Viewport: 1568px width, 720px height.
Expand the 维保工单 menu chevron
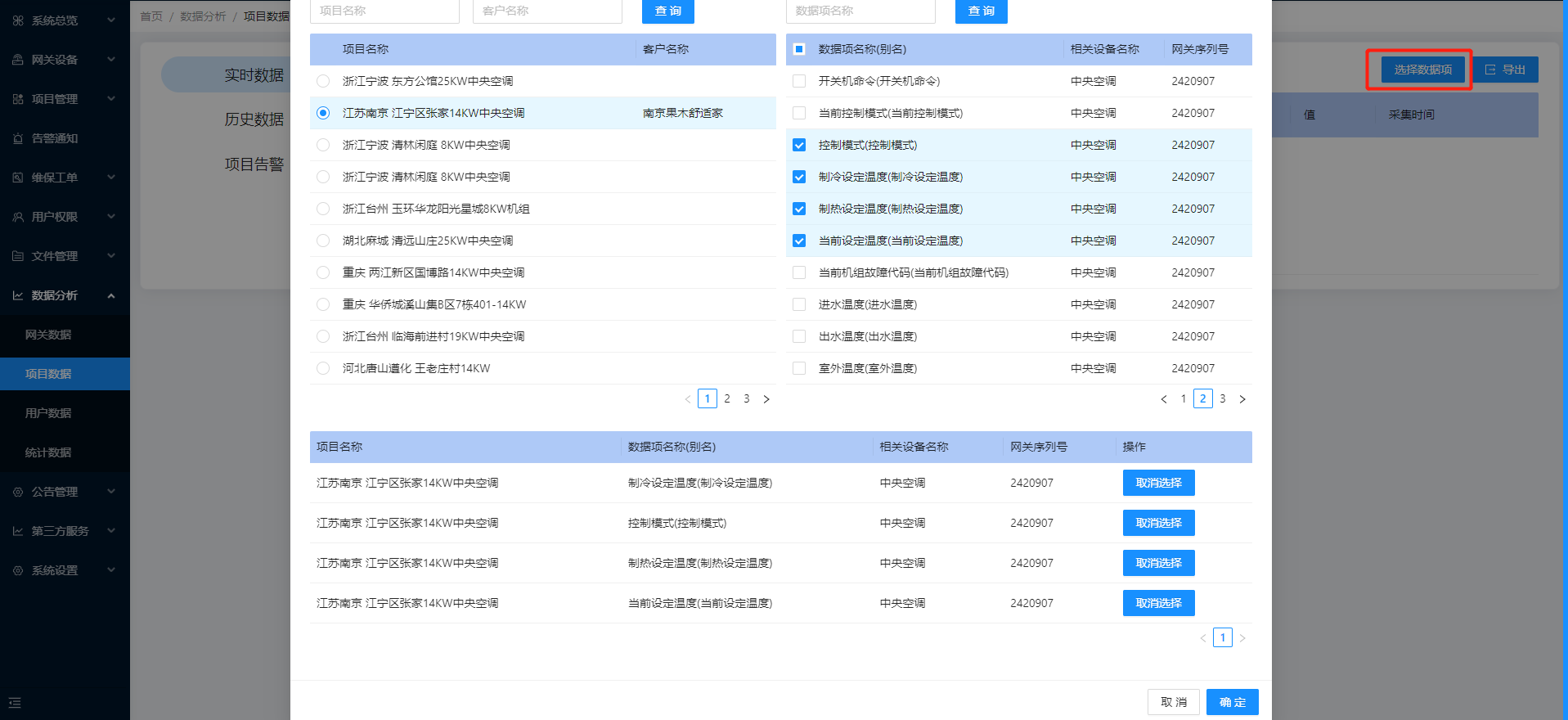tap(111, 178)
